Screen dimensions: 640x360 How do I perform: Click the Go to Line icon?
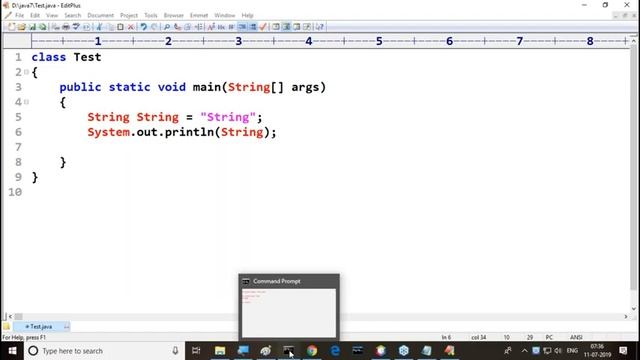(198, 27)
